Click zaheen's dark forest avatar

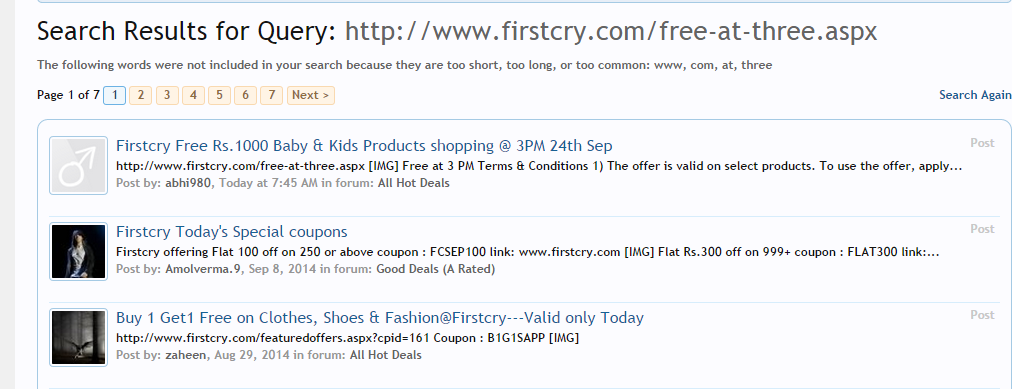pos(78,337)
